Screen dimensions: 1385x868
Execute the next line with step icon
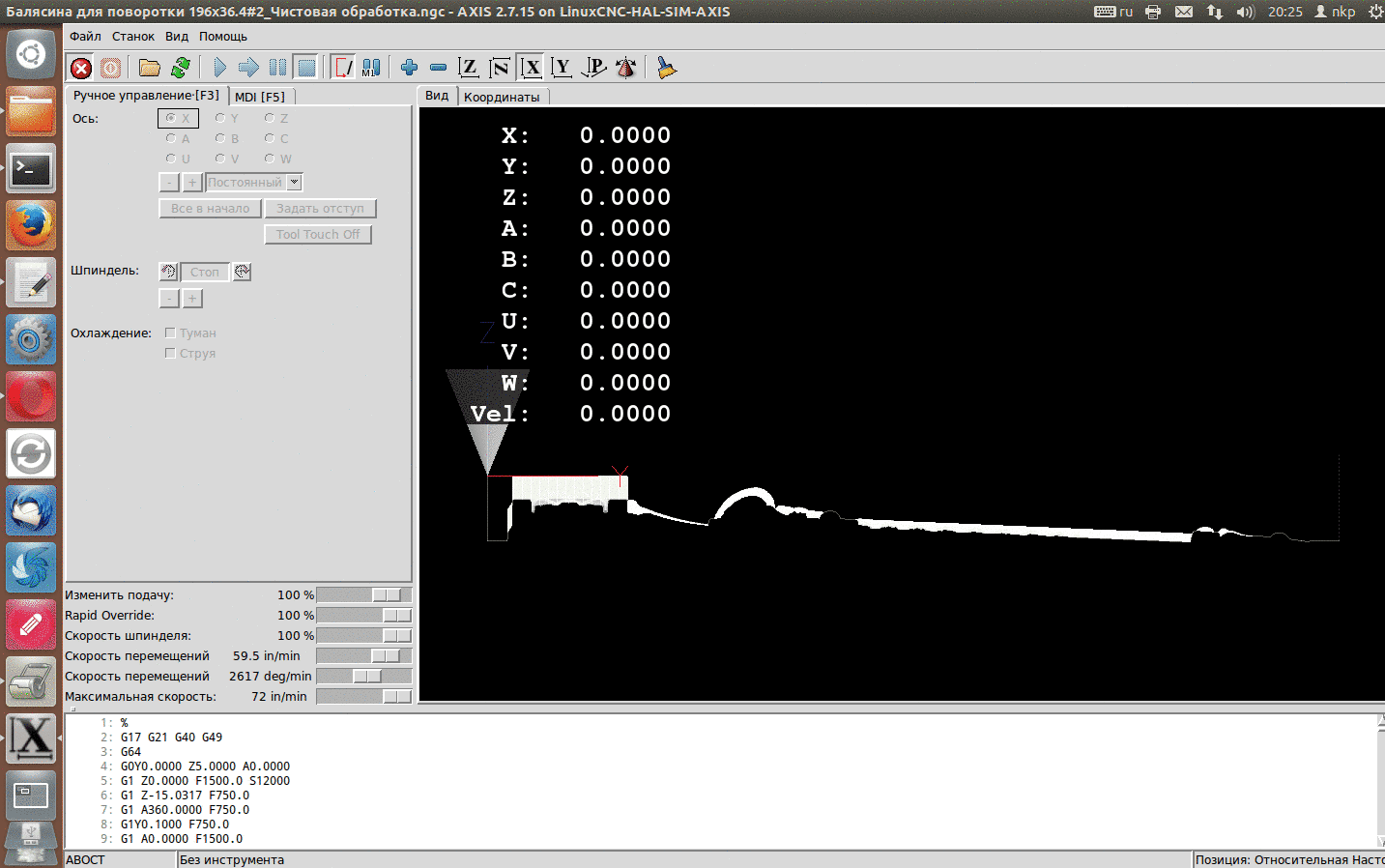pyautogui.click(x=248, y=68)
